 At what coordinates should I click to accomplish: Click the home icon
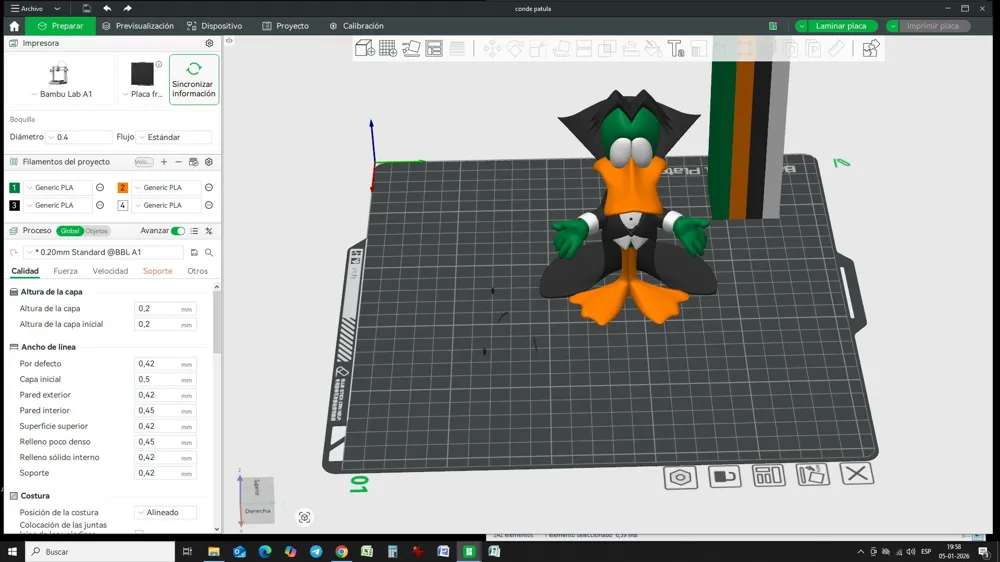click(14, 26)
